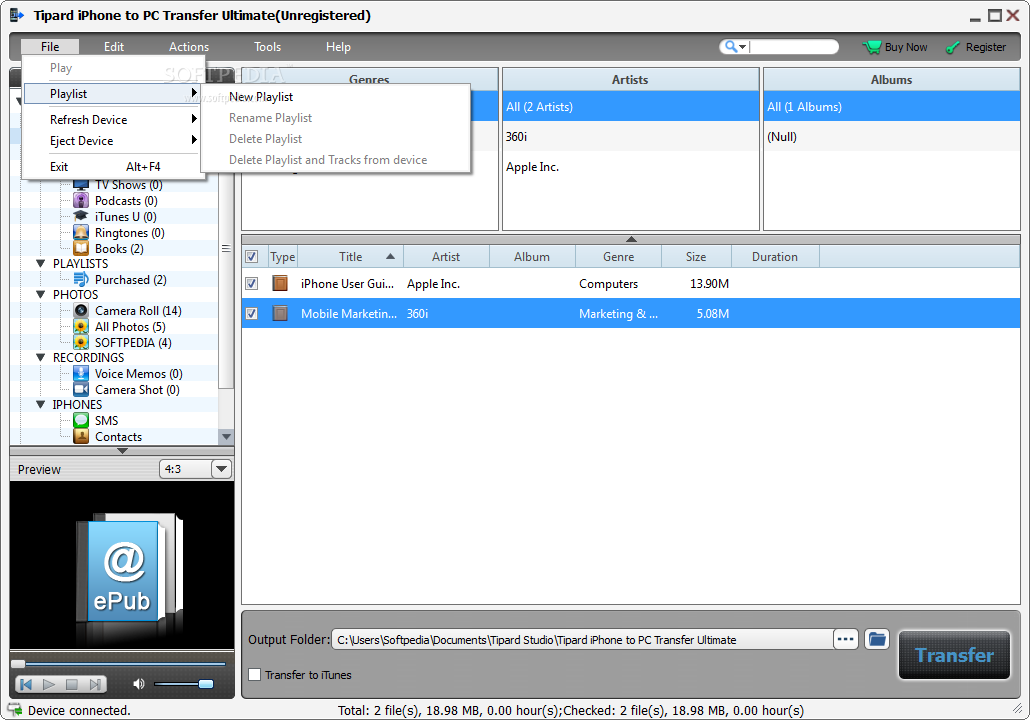Collapse the RECORDINGS tree section
The image size is (1030, 720).
pos(40,357)
